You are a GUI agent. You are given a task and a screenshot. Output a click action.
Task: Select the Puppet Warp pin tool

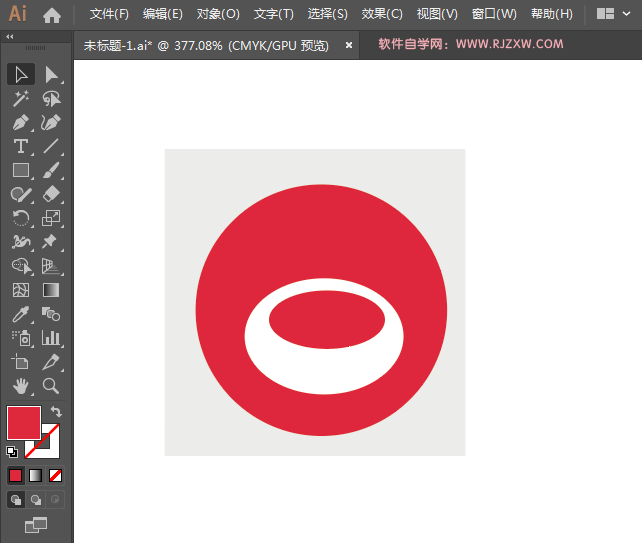tap(52, 242)
